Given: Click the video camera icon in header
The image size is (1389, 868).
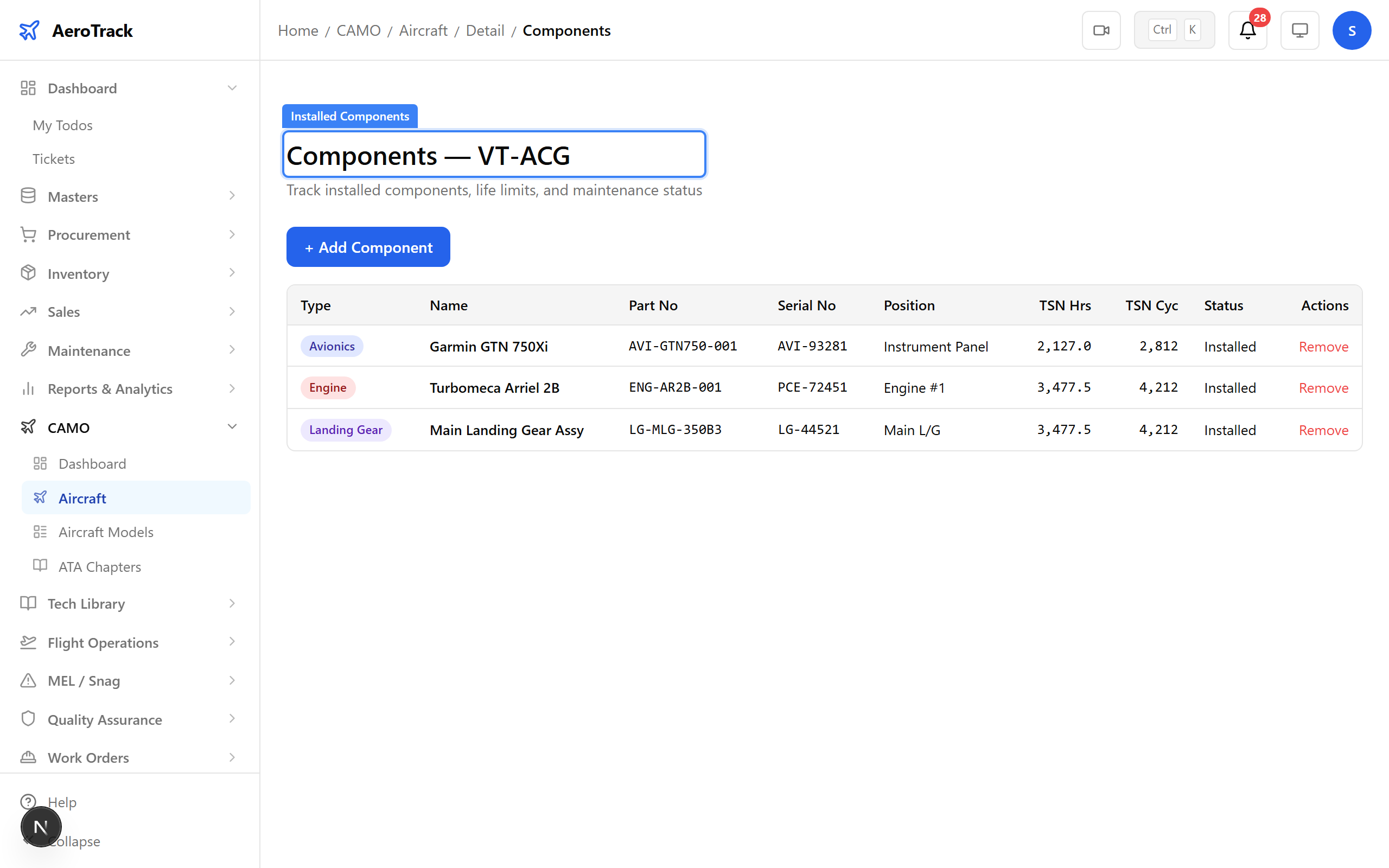Looking at the screenshot, I should click(1101, 30).
